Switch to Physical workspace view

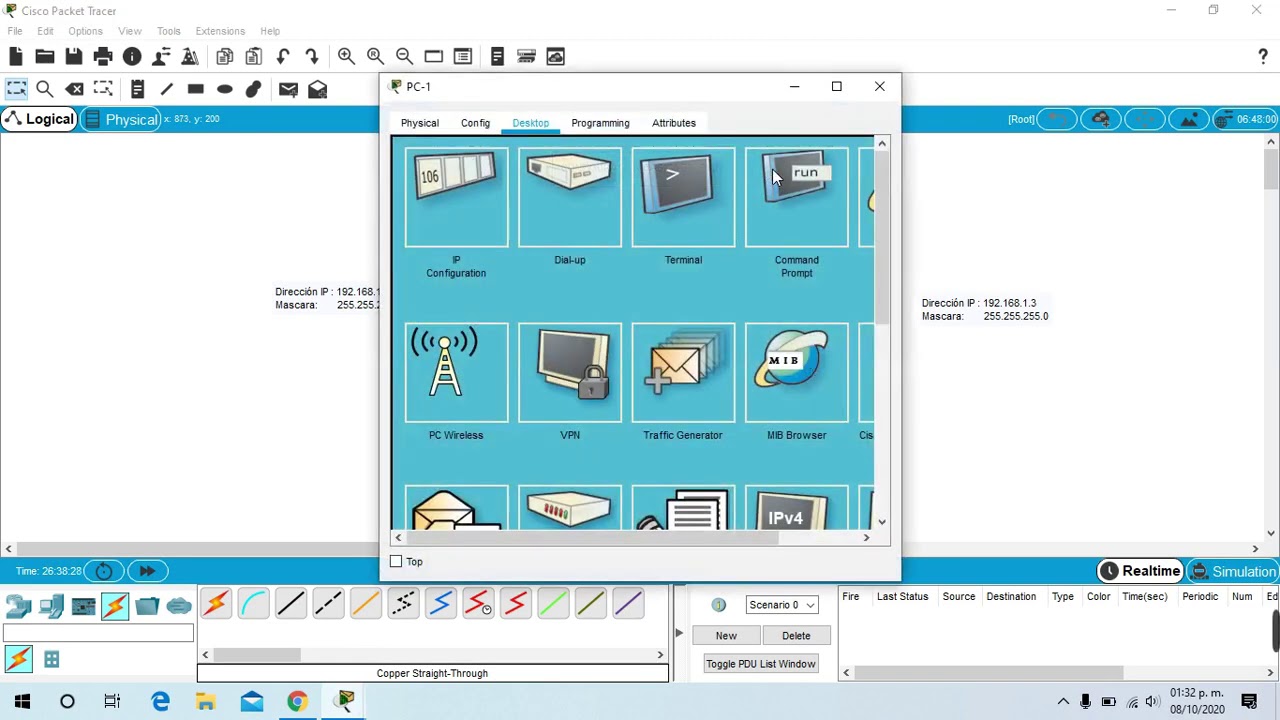coord(121,119)
